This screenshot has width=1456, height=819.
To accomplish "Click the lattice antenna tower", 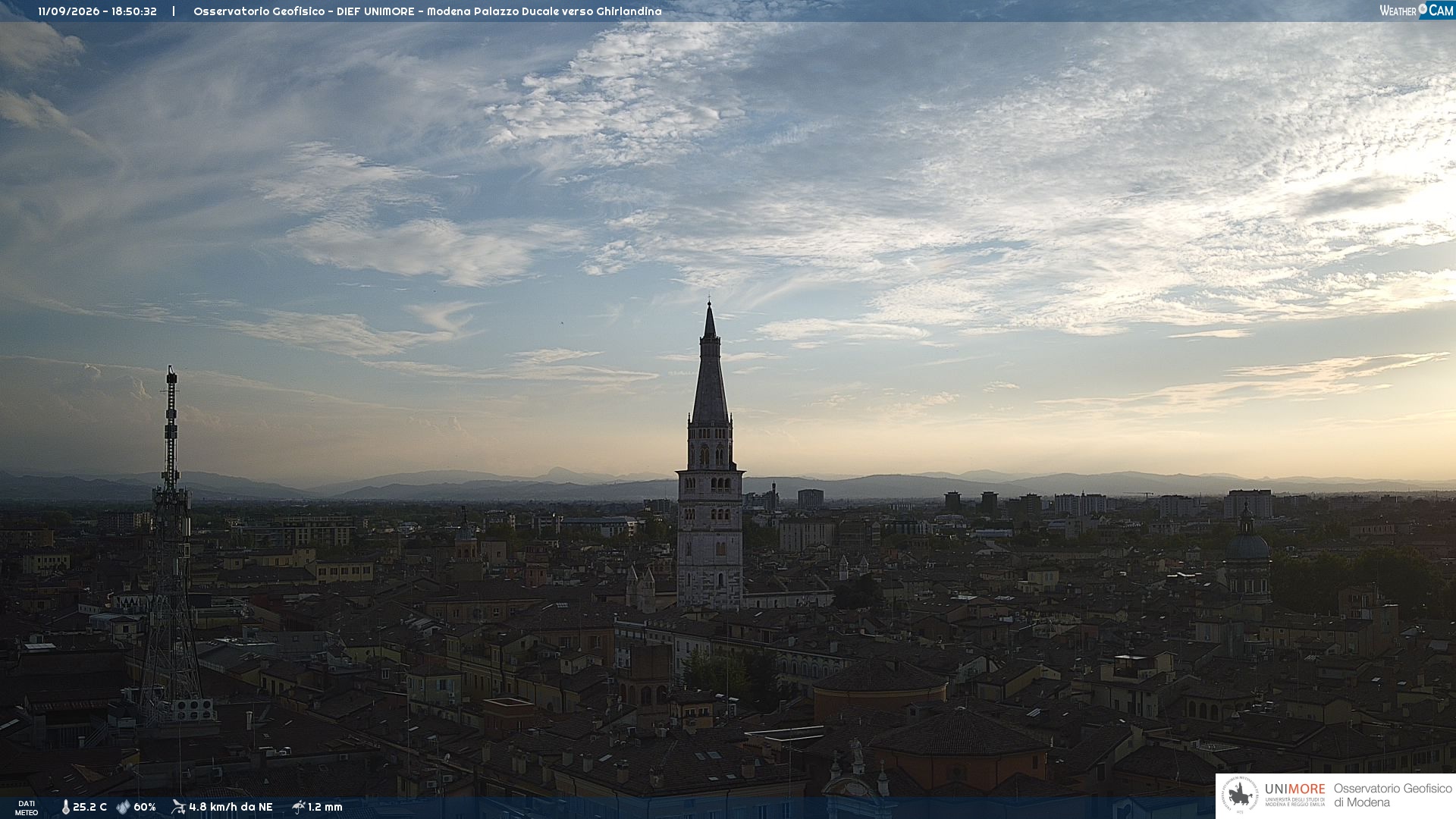I will (171, 546).
